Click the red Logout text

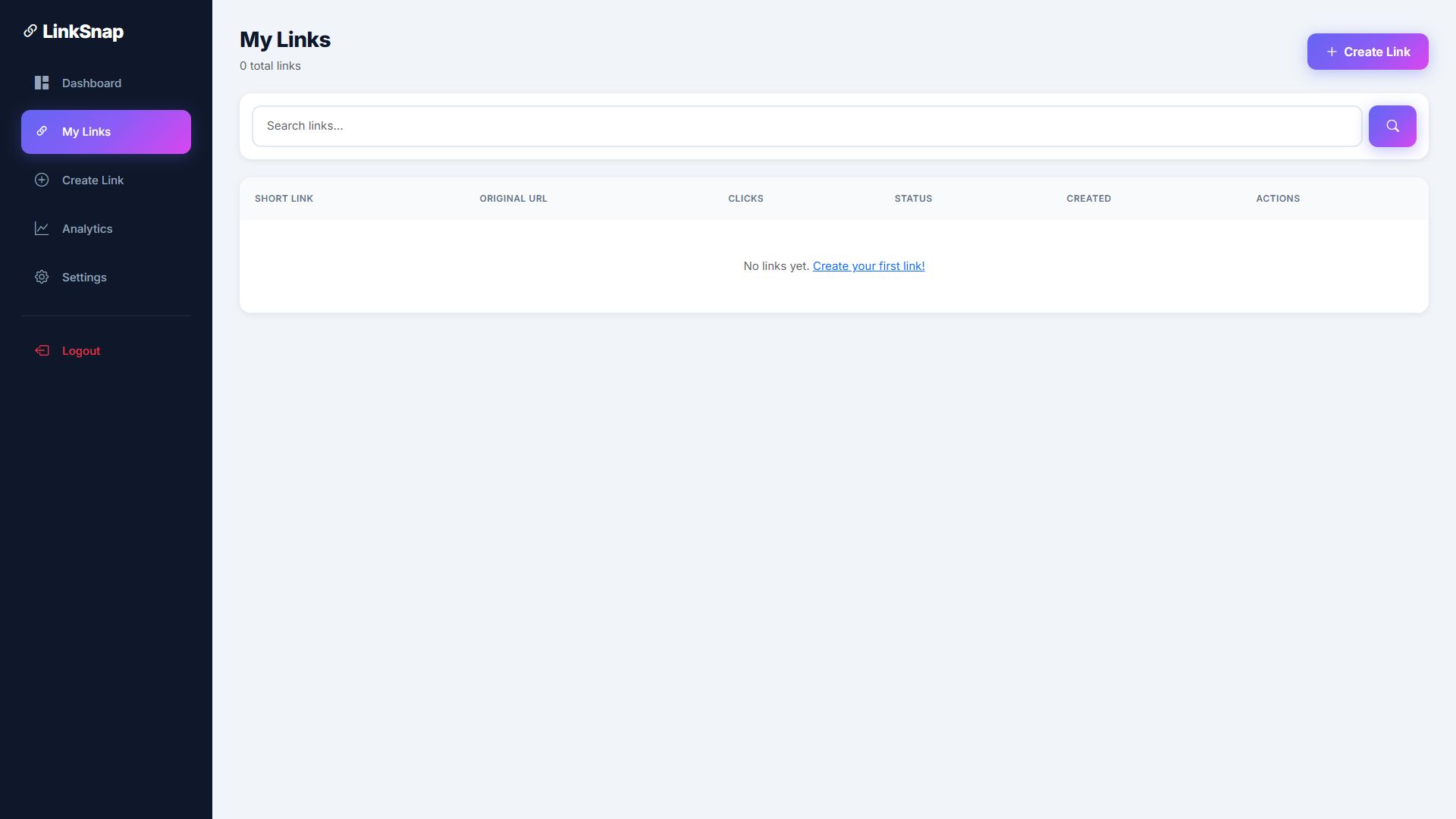click(81, 351)
